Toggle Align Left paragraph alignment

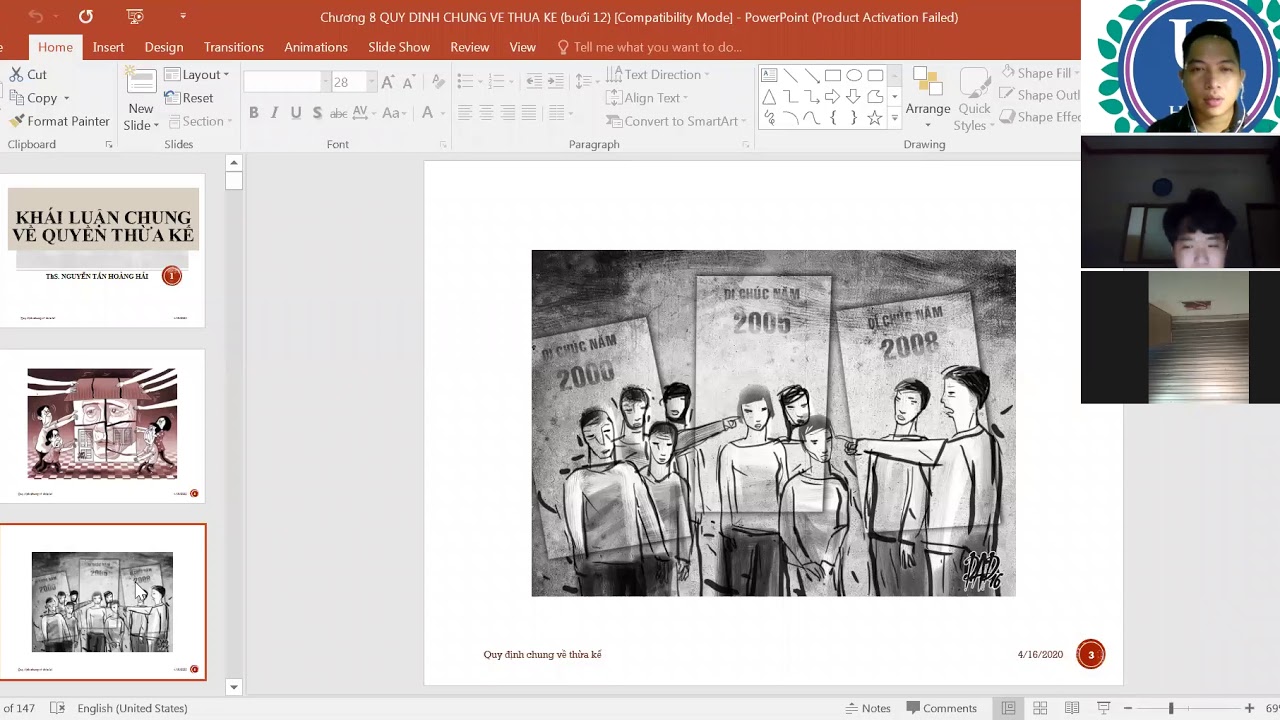click(x=465, y=113)
